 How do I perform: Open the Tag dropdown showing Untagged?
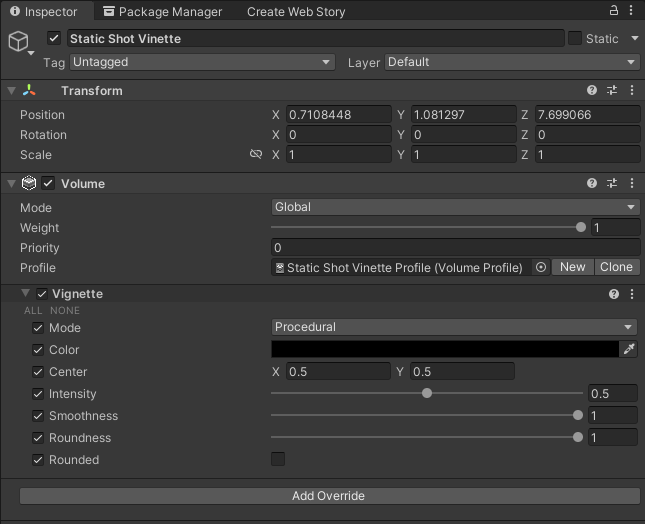[x=201, y=62]
